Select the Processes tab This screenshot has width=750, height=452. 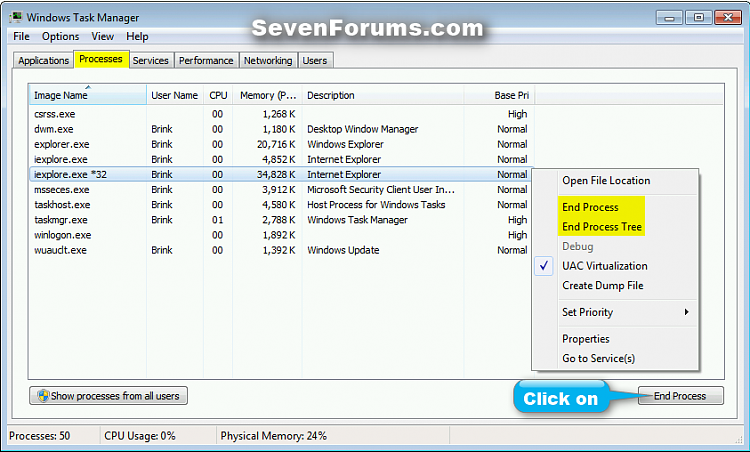[101, 59]
